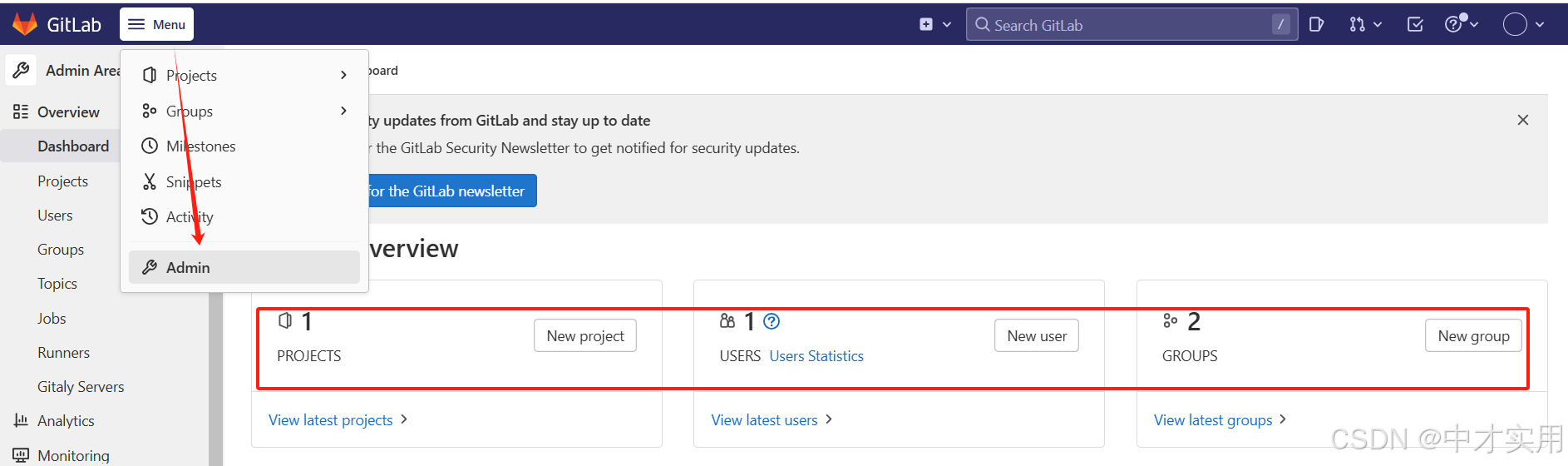The width and height of the screenshot is (1568, 466).
Task: Click the Projects menu icon
Action: 150,75
